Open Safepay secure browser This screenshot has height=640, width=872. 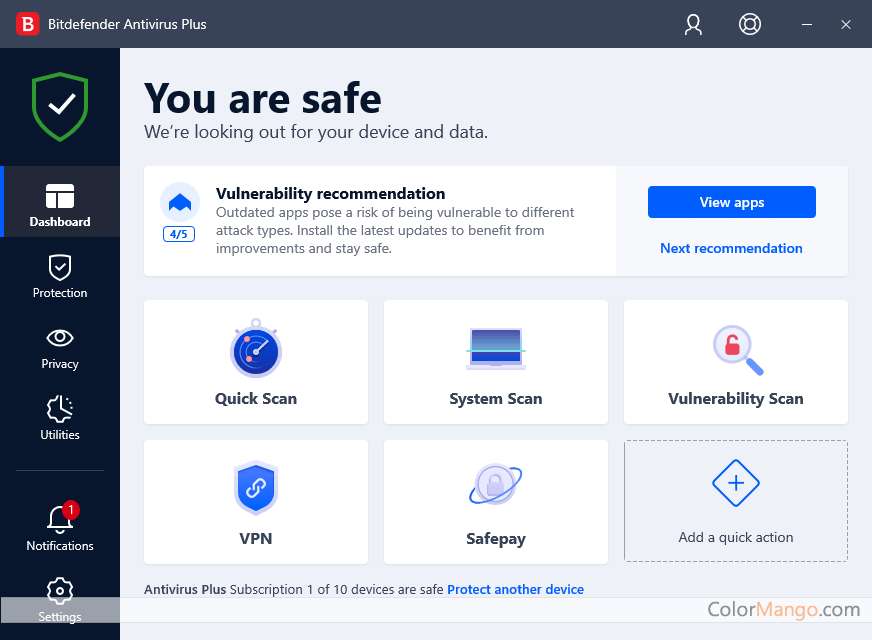[496, 501]
